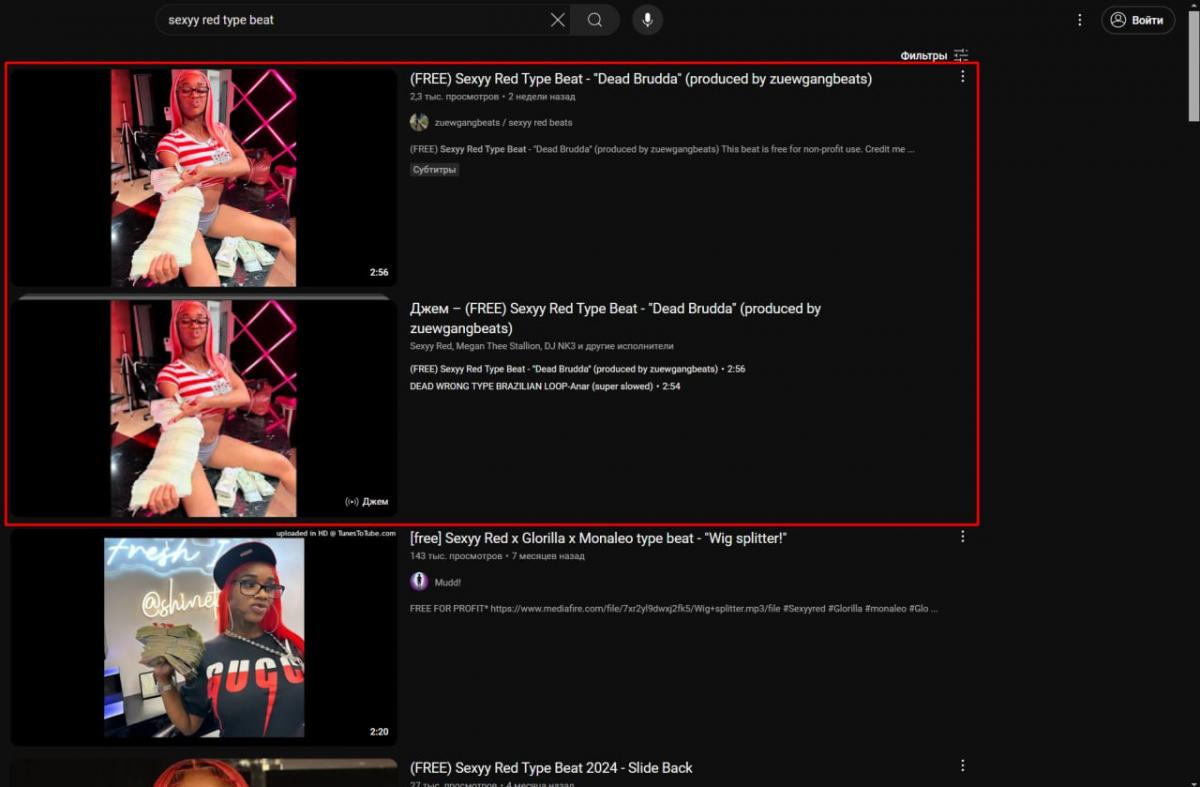
Task: Open options menu for "Slide Back" video
Action: [x=963, y=766]
